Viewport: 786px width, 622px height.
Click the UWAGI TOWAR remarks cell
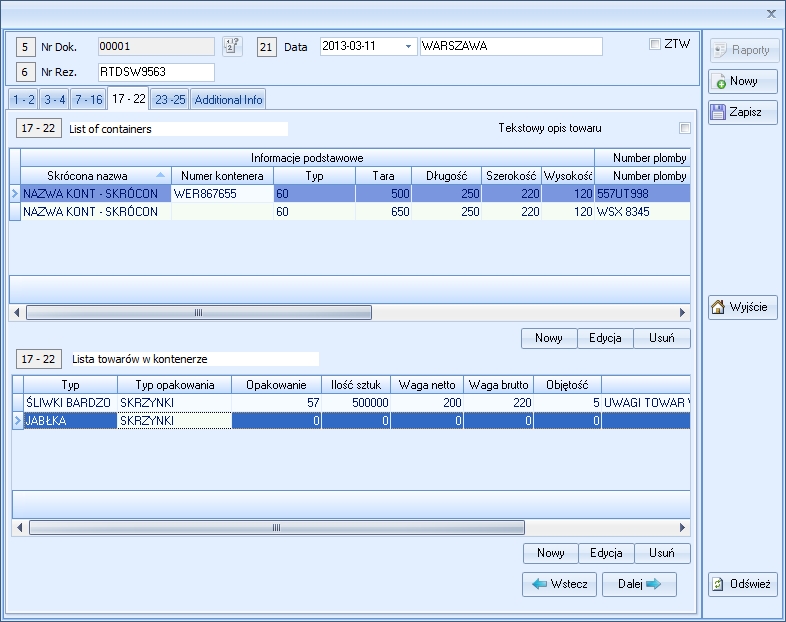[x=646, y=402]
